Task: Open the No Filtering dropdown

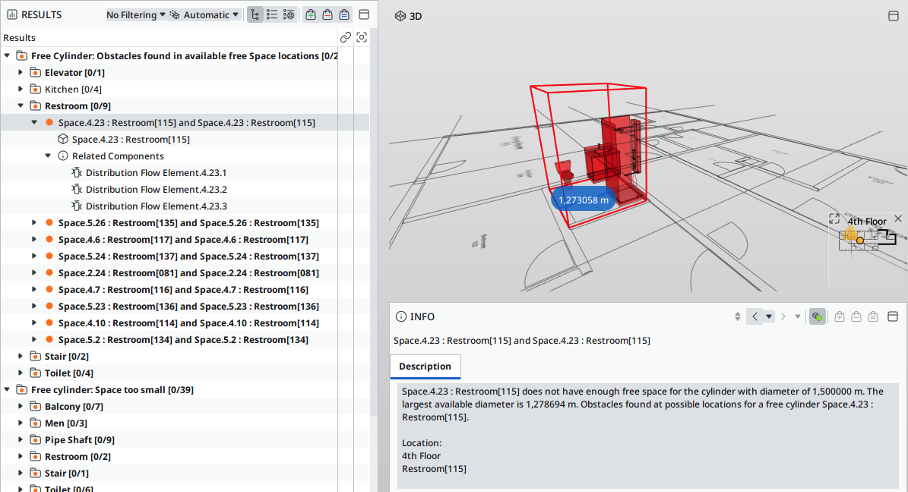Action: 136,14
